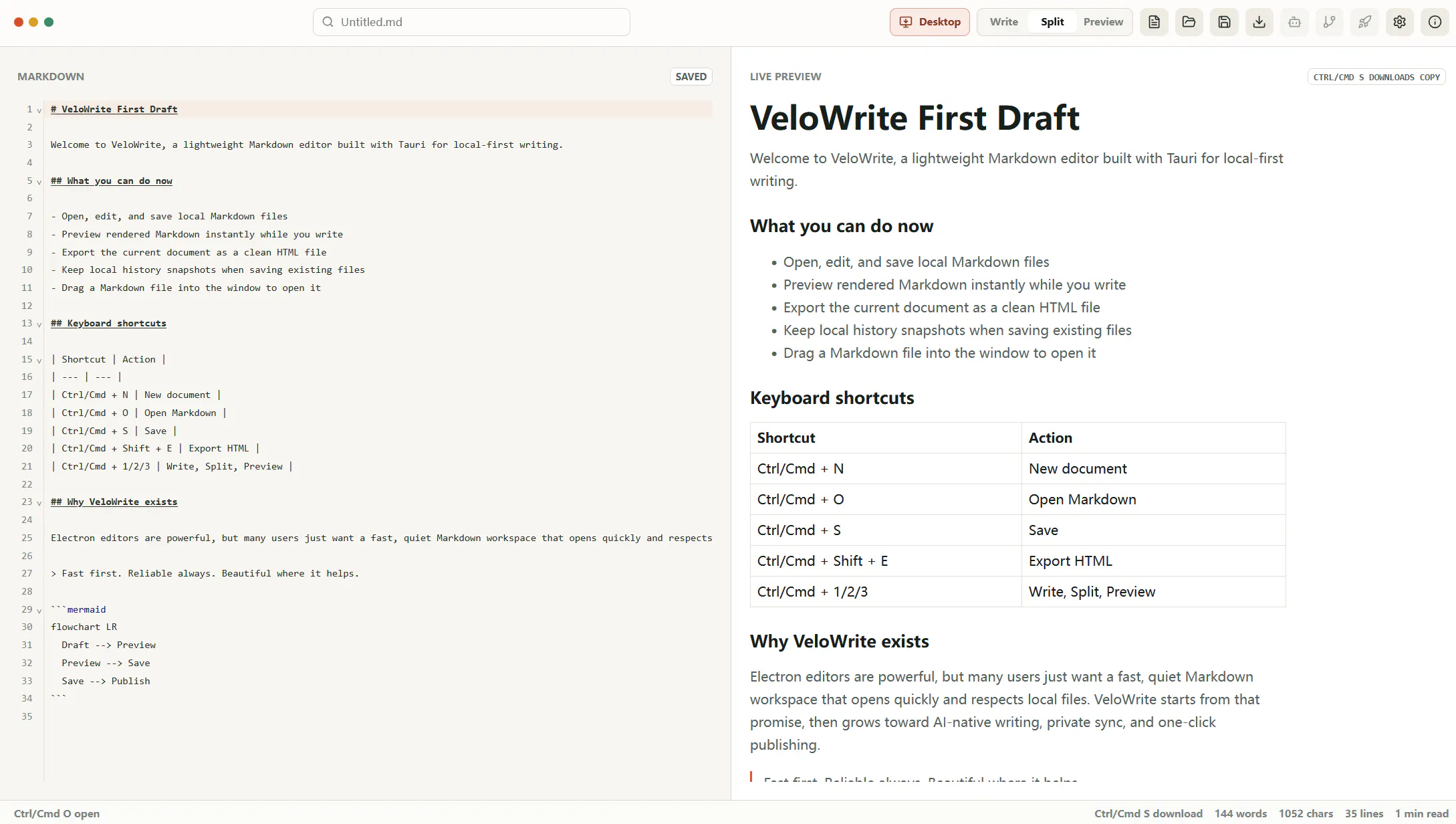Image resolution: width=1456 pixels, height=824 pixels.
Task: Open settings with the gear icon
Action: click(x=1400, y=22)
